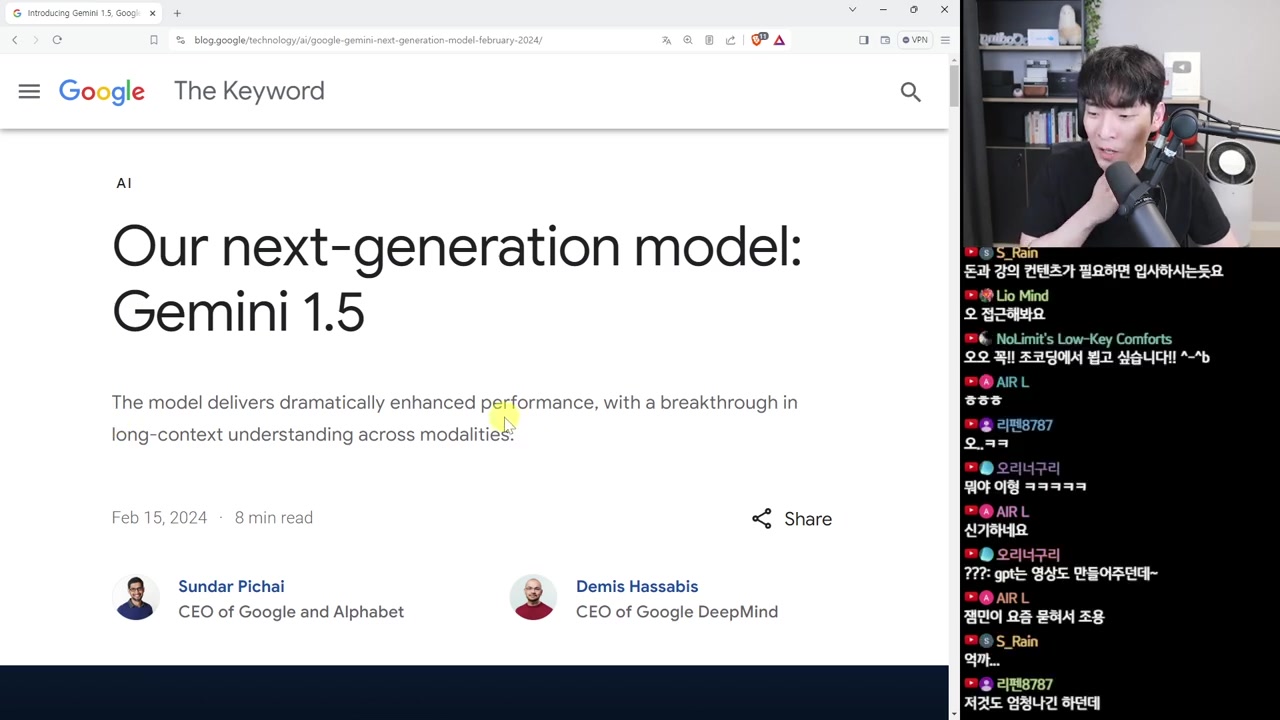Click chat username Lio Mind

point(1022,296)
